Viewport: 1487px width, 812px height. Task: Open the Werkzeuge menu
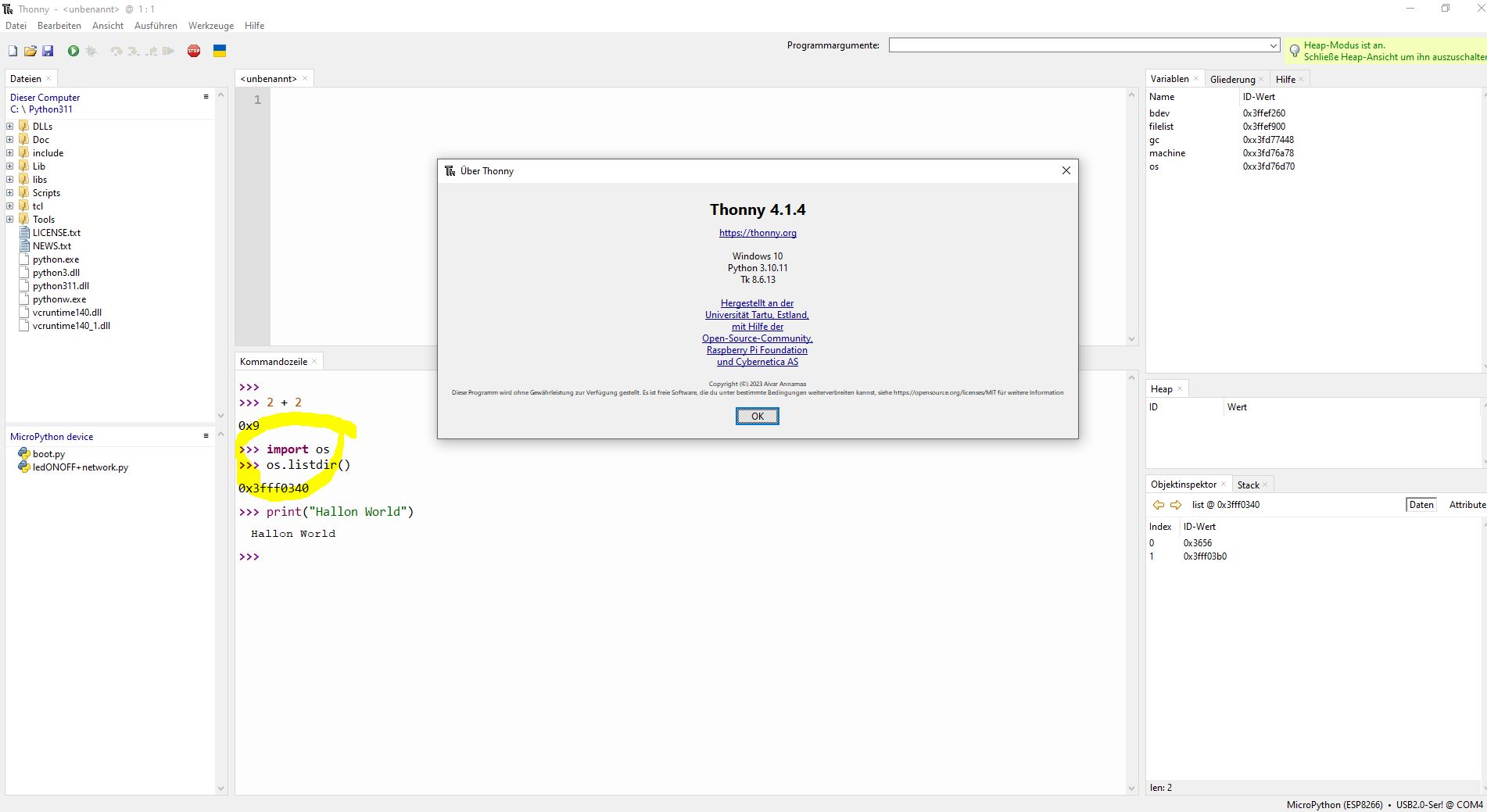click(211, 26)
